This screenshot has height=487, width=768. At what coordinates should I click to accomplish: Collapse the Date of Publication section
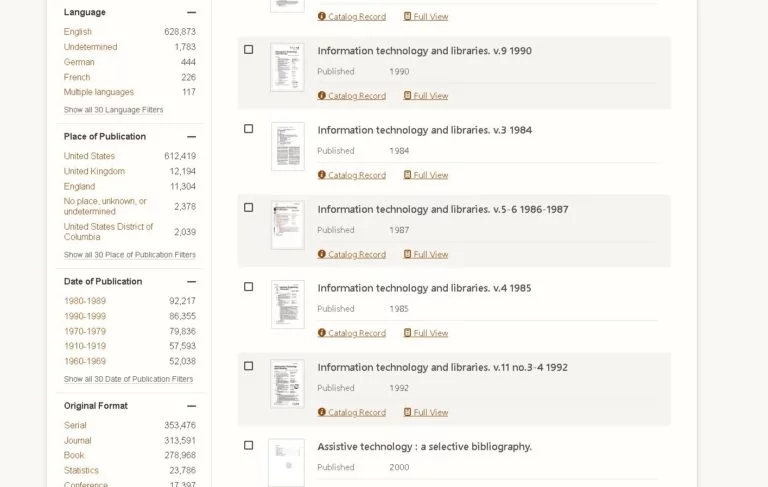(191, 281)
